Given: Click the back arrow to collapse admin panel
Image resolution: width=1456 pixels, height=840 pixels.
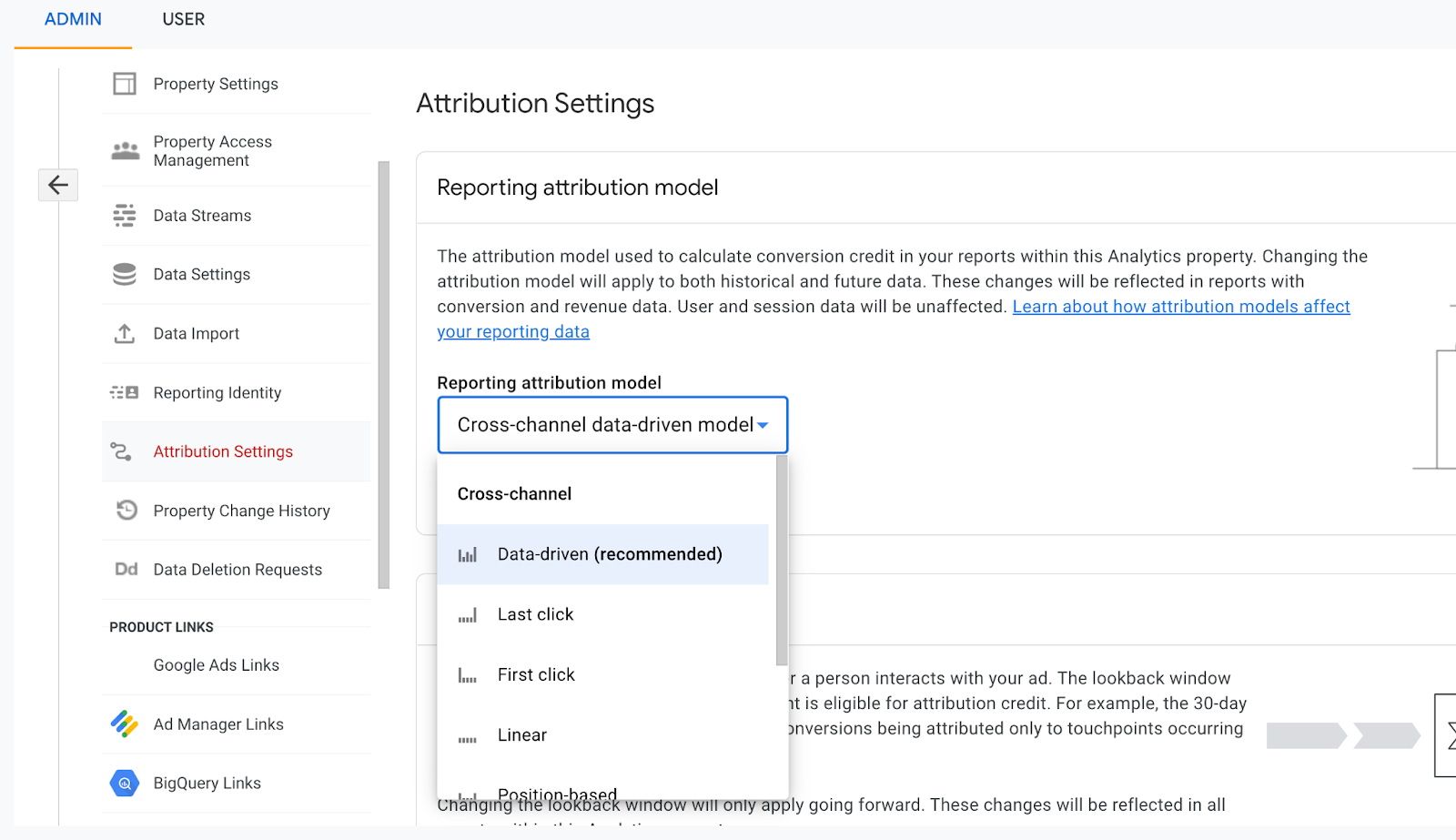Looking at the screenshot, I should pyautogui.click(x=57, y=185).
